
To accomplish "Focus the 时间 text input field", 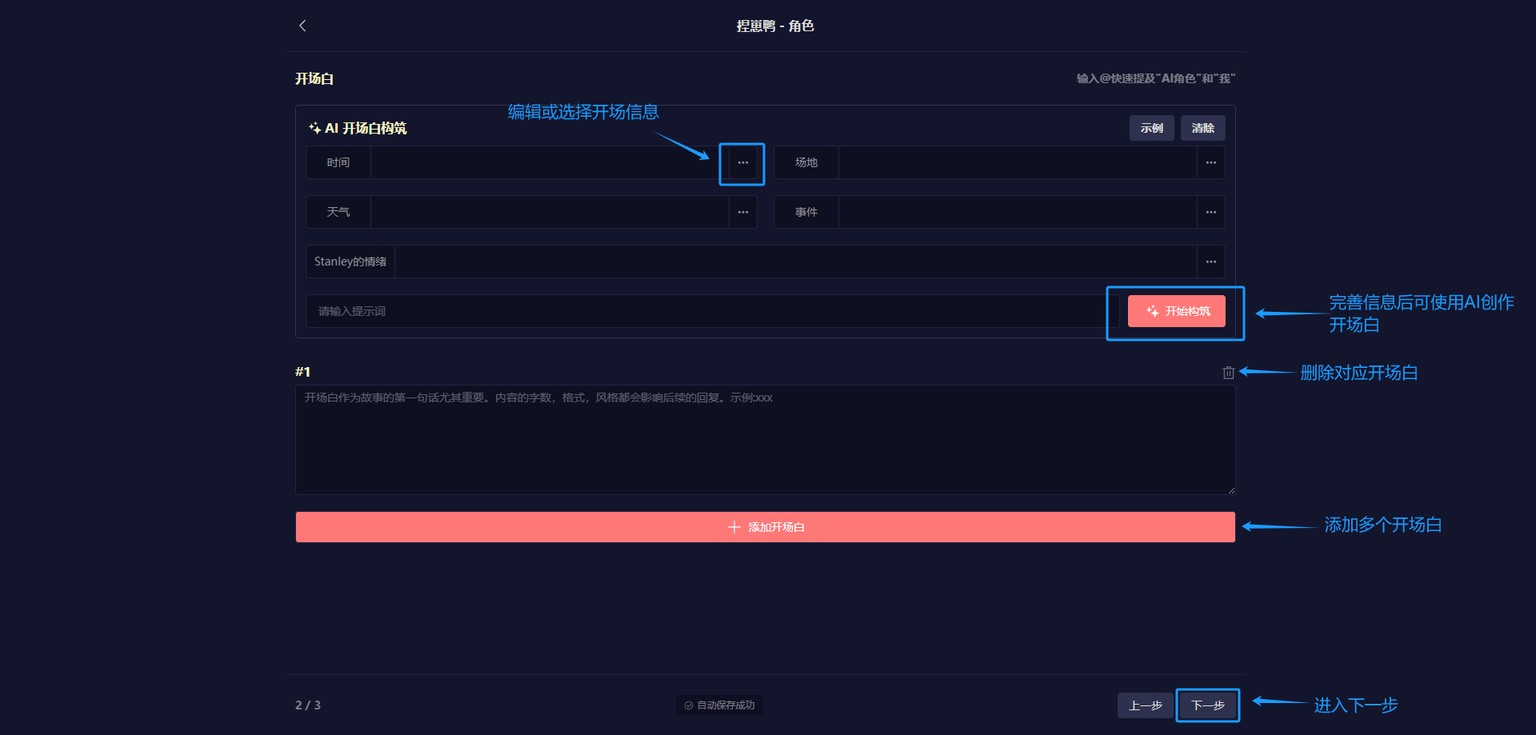I will point(548,162).
